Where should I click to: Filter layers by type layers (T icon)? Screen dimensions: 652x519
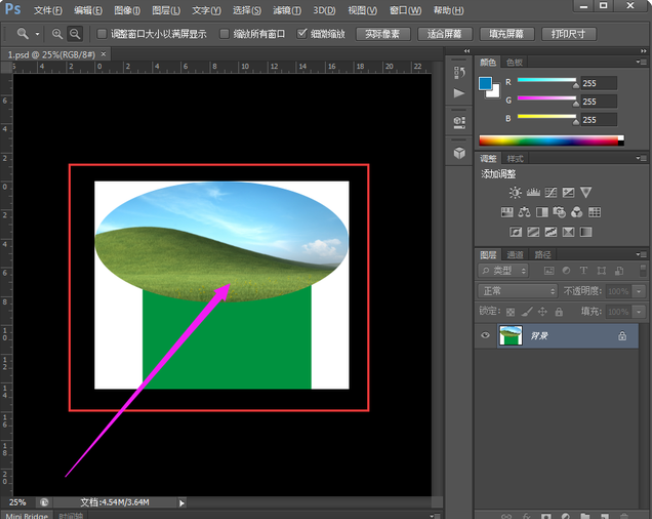[584, 271]
